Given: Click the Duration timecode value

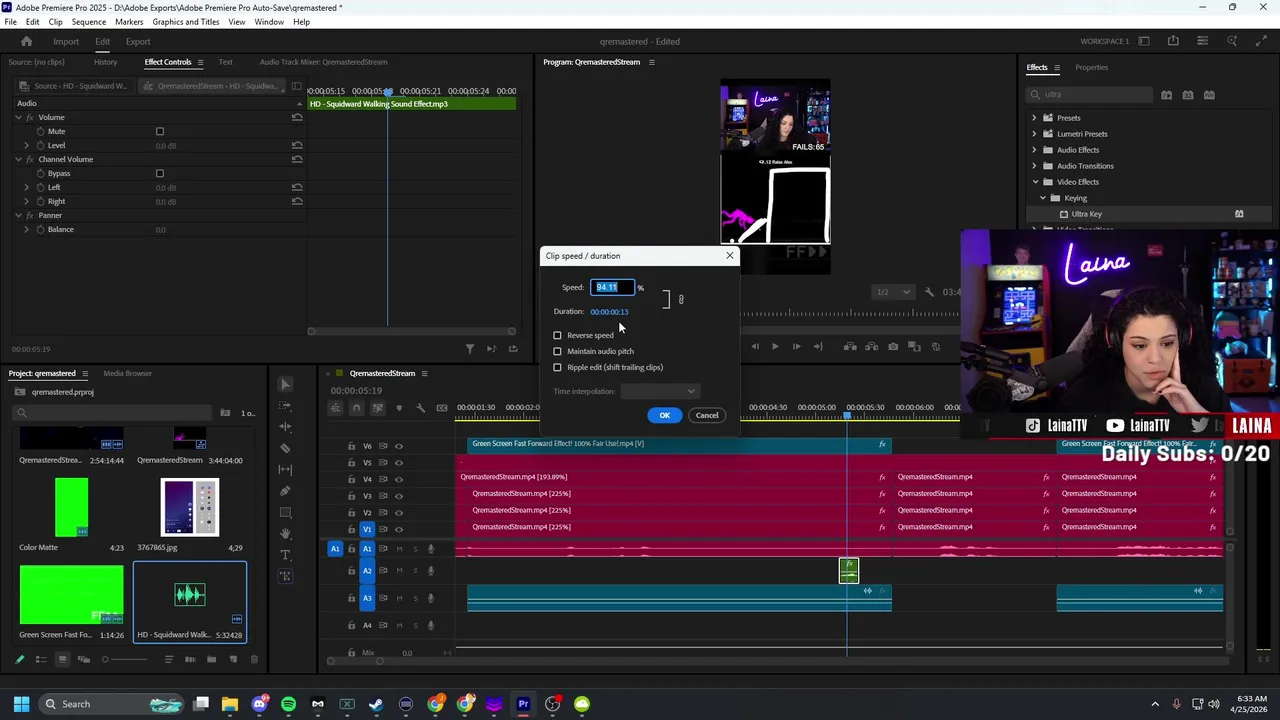Looking at the screenshot, I should [x=609, y=312].
